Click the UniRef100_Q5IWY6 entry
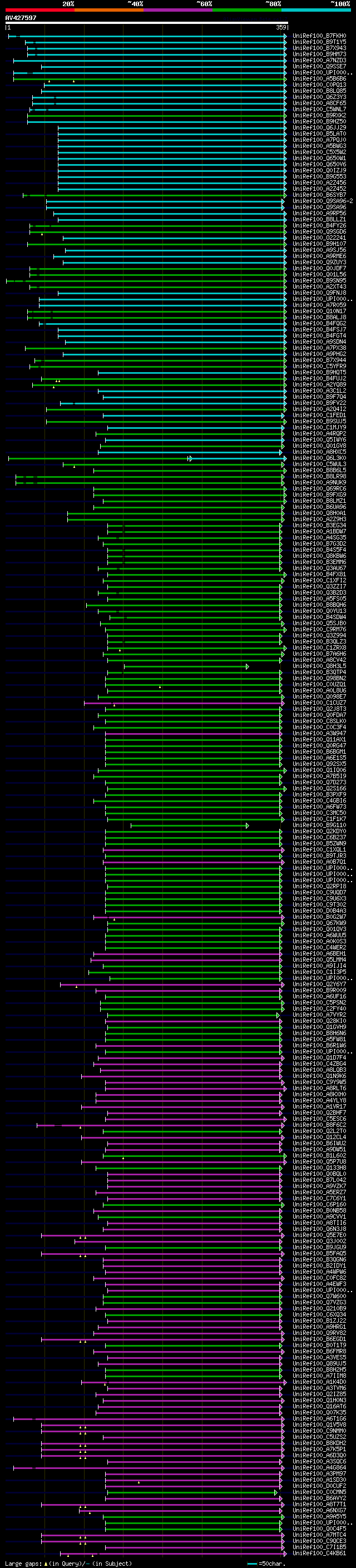 [x=319, y=439]
